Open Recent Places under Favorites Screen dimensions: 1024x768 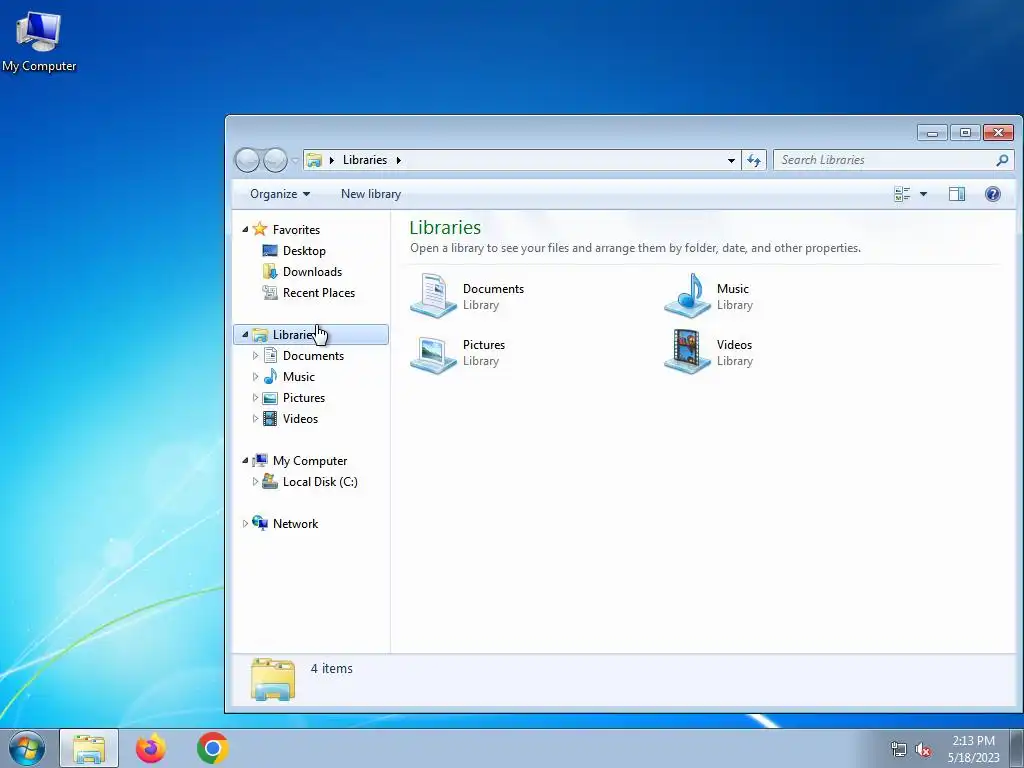pyautogui.click(x=319, y=293)
